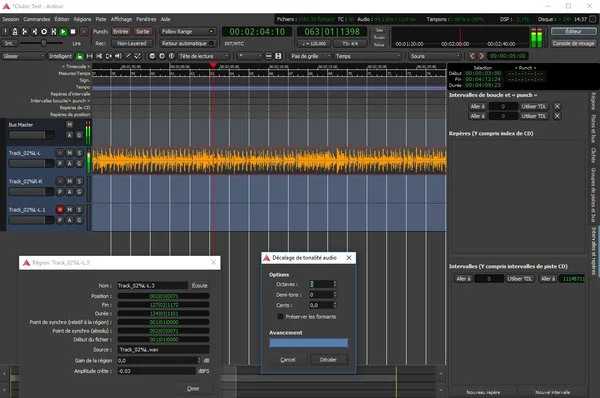Toggle Intelligent smart mode button
This screenshot has height=398, width=600.
[x=60, y=56]
